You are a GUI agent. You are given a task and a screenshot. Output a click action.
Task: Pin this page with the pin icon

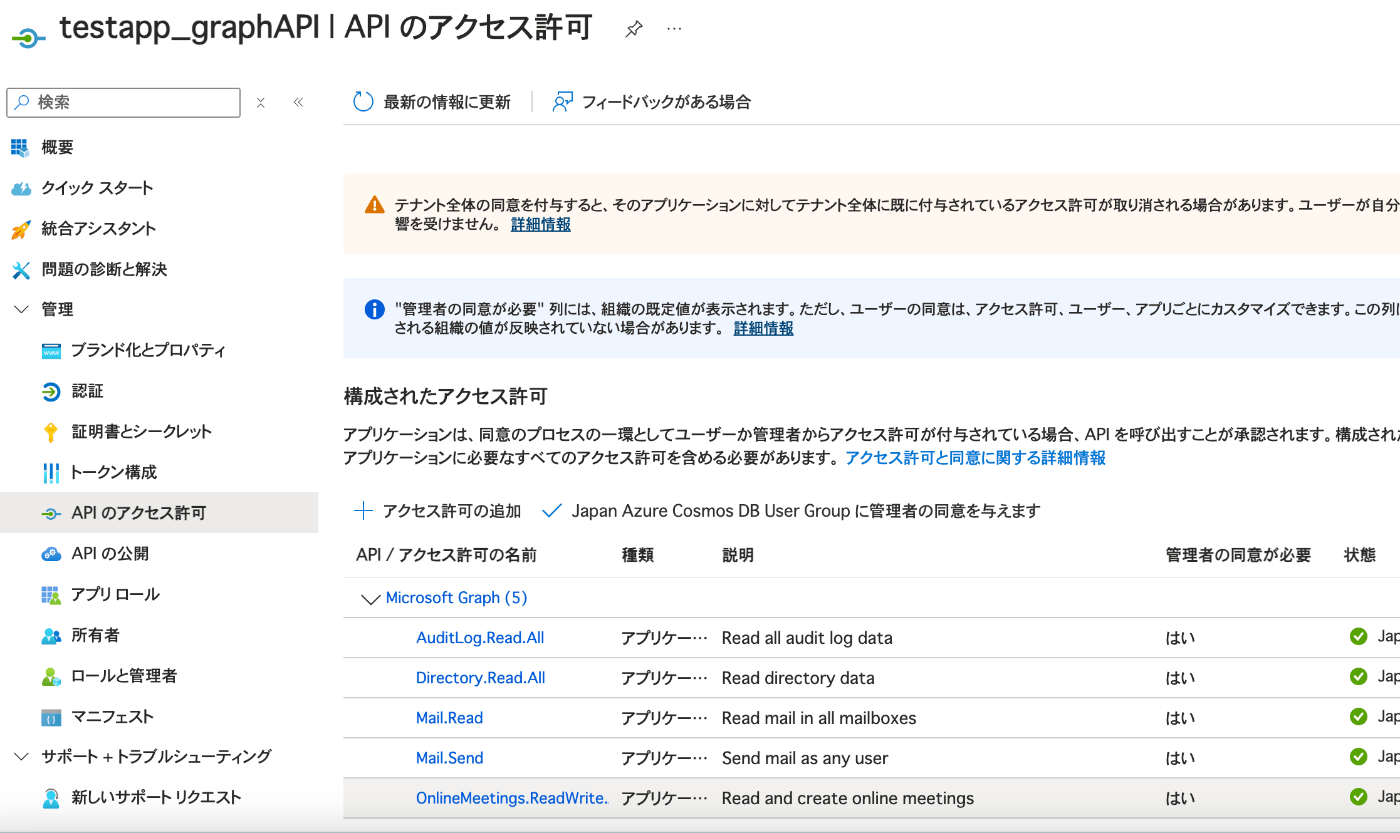pyautogui.click(x=633, y=29)
